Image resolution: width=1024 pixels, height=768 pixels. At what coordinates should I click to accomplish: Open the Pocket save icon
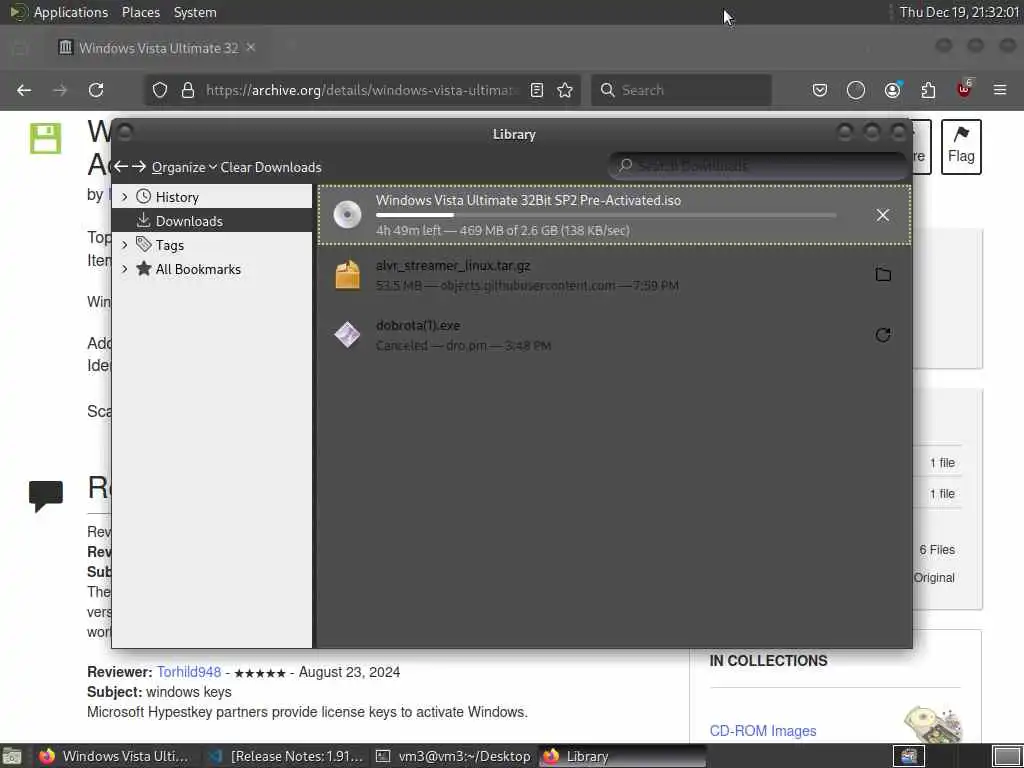point(820,90)
